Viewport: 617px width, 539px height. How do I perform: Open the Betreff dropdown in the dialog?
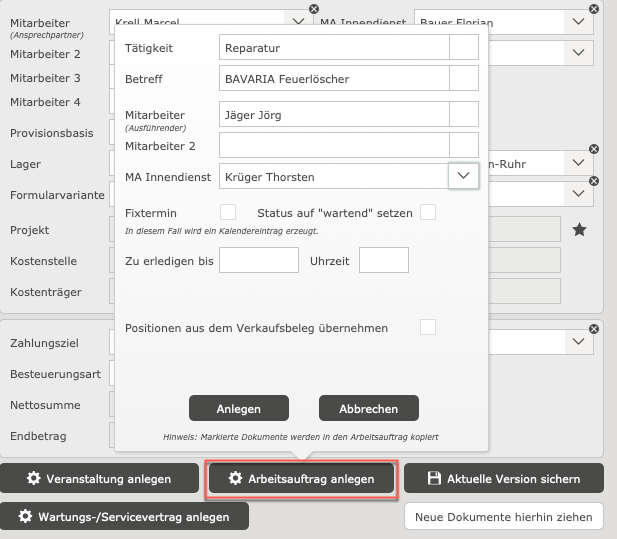click(464, 78)
